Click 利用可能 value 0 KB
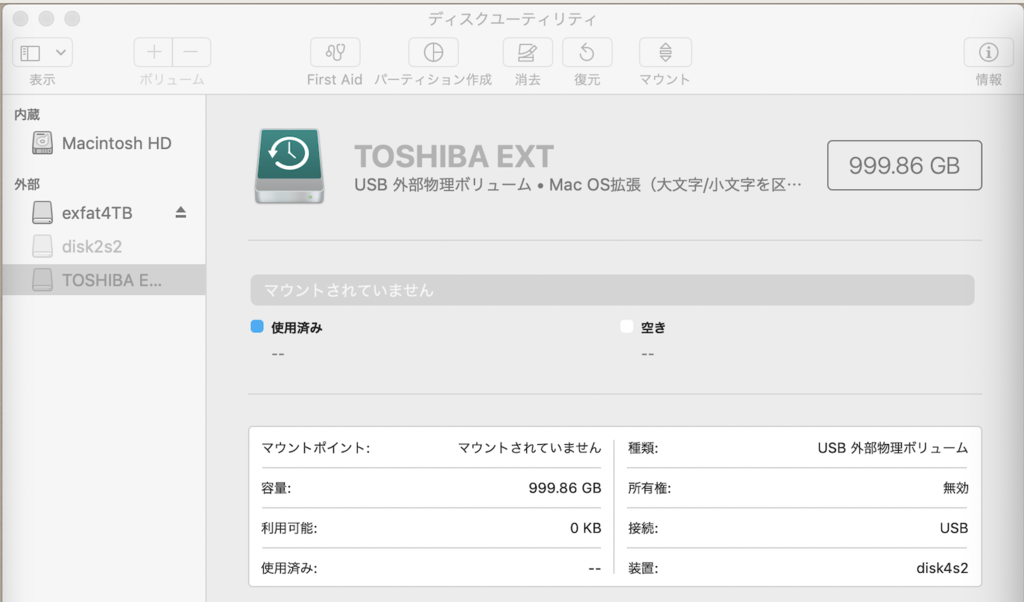 (585, 528)
